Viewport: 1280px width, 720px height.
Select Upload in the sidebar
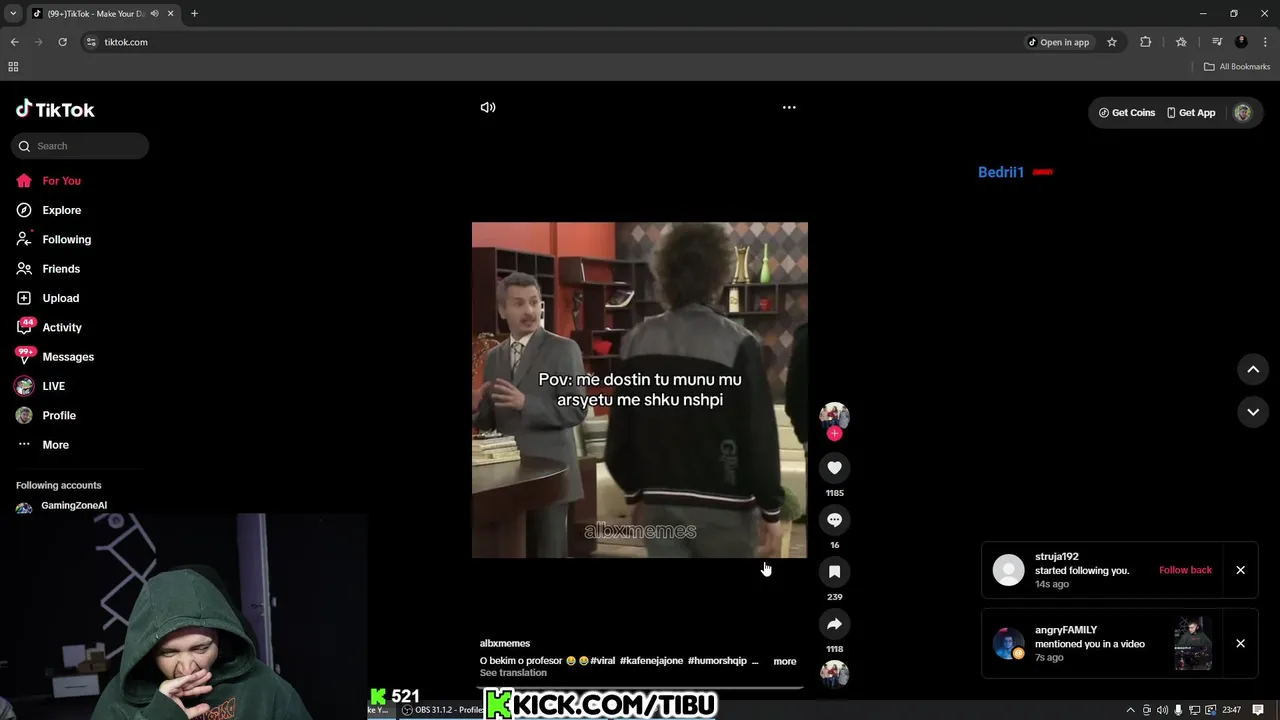60,298
